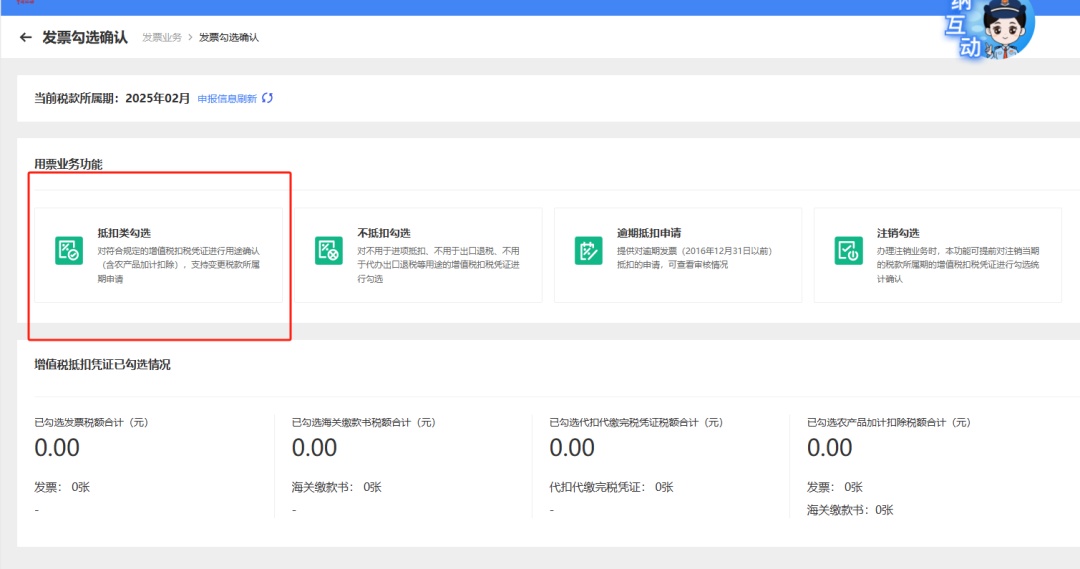Screen dimensions: 1080x569
Task: Click the 注销勾选 card description text
Action: pos(957,265)
